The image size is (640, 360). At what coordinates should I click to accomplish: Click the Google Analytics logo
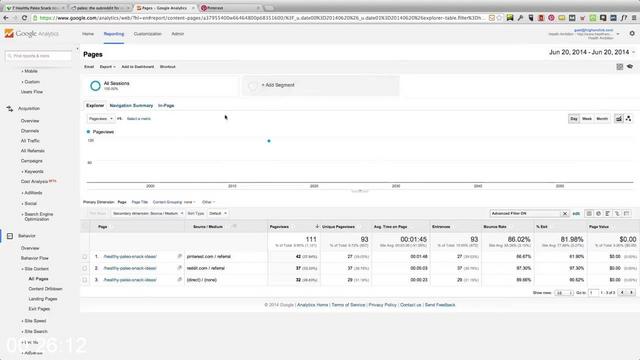coord(31,33)
